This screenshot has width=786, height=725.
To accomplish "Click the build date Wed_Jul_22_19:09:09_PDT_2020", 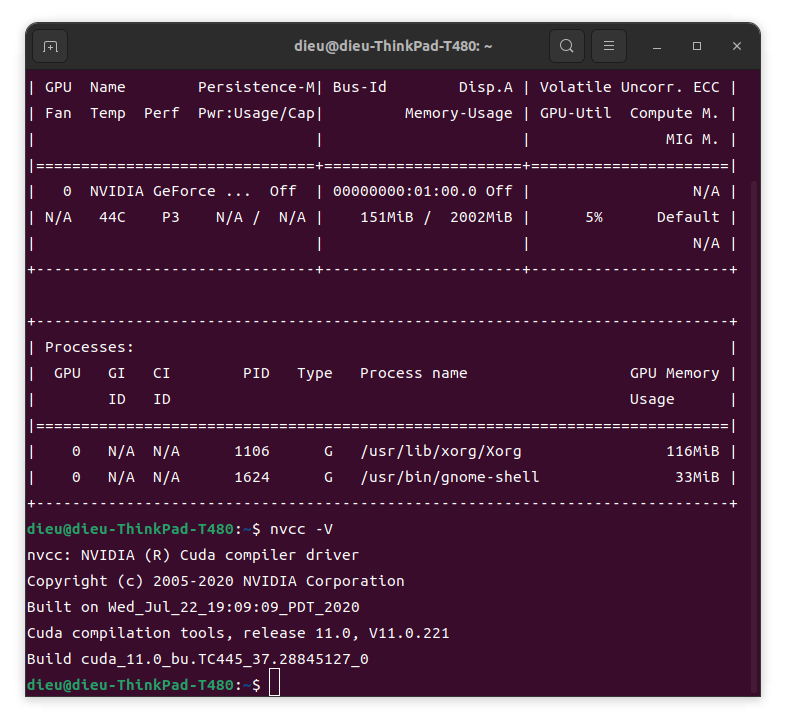I will pyautogui.click(x=234, y=607).
